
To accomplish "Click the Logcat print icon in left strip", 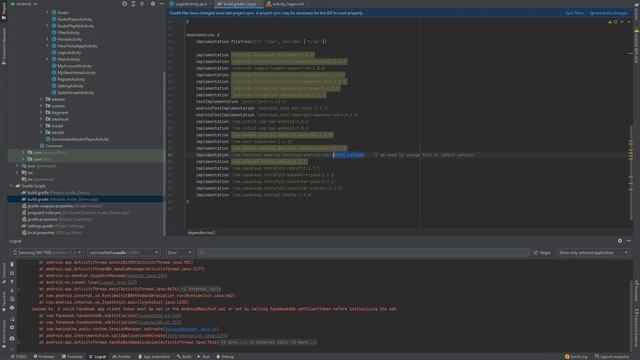I will tap(12, 308).
